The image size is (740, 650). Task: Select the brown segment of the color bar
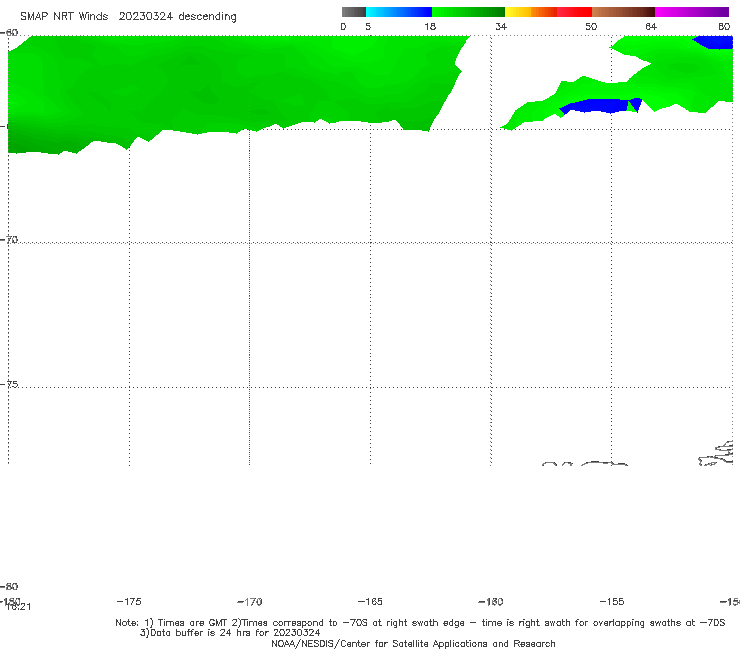tap(623, 12)
